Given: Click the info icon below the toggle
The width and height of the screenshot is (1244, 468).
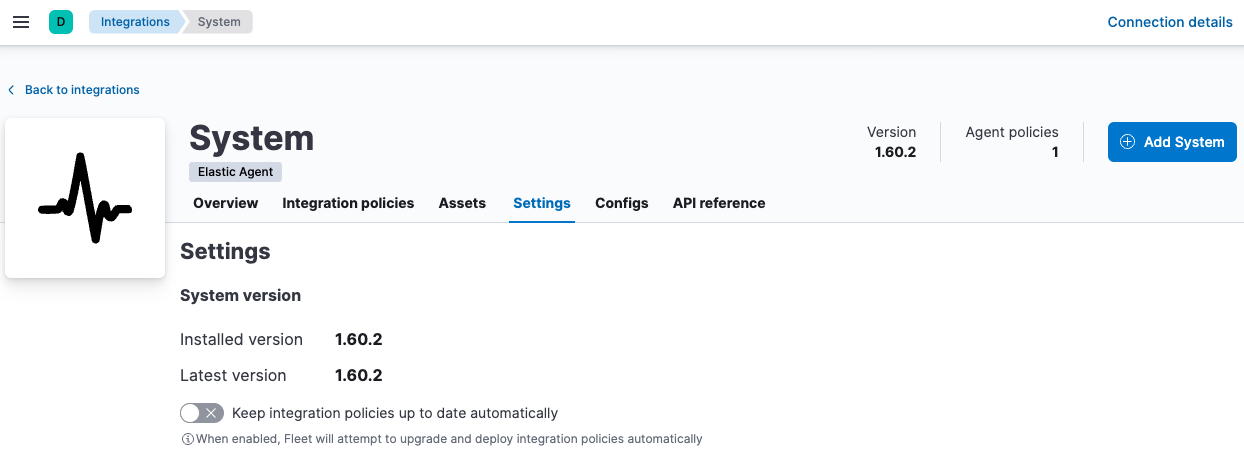Looking at the screenshot, I should click(187, 439).
